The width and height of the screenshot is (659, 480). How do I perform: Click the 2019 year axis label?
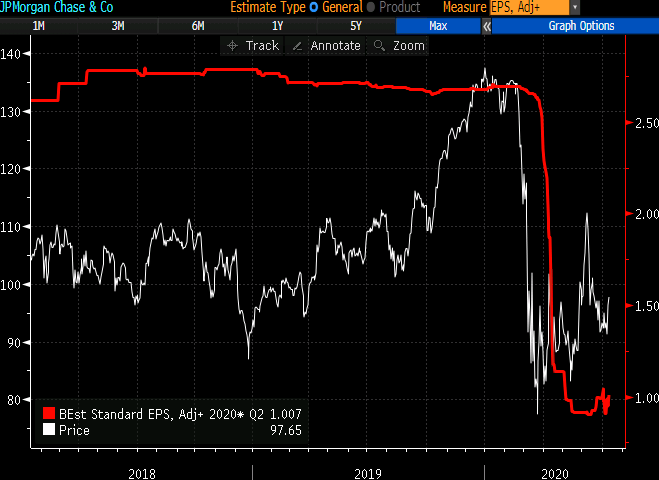[x=368, y=474]
